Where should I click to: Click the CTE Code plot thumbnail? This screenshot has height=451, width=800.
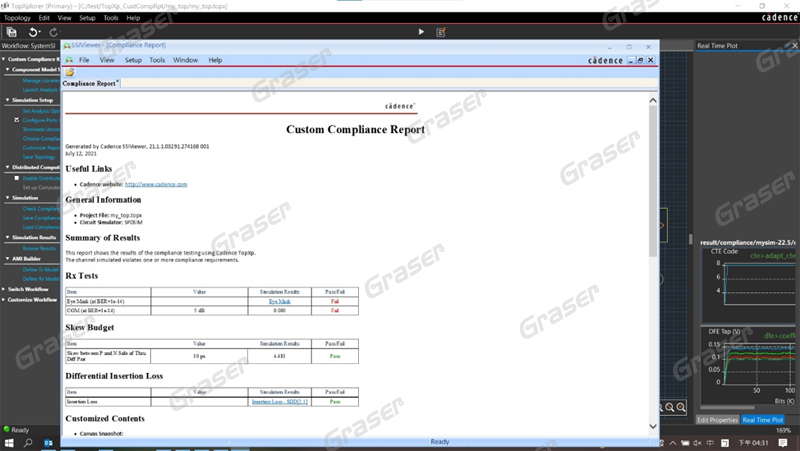point(748,285)
